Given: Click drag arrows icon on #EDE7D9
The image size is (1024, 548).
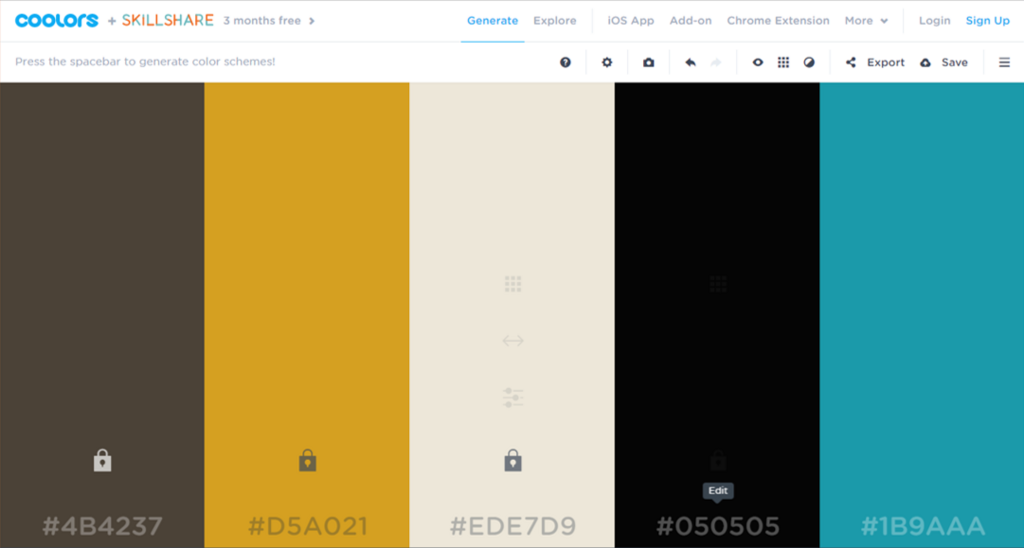Looking at the screenshot, I should [x=513, y=340].
